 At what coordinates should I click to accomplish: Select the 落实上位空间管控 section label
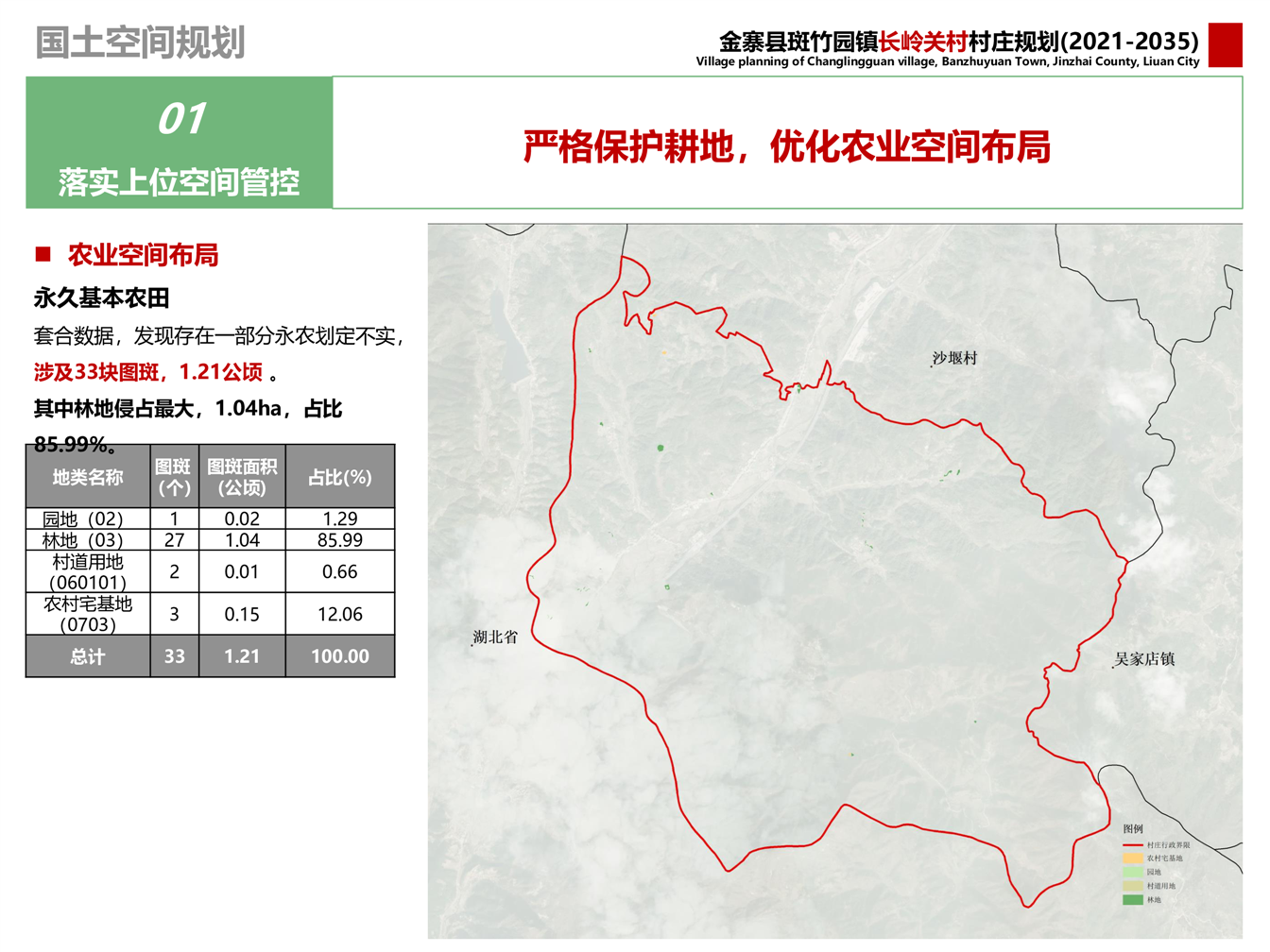coord(180,181)
